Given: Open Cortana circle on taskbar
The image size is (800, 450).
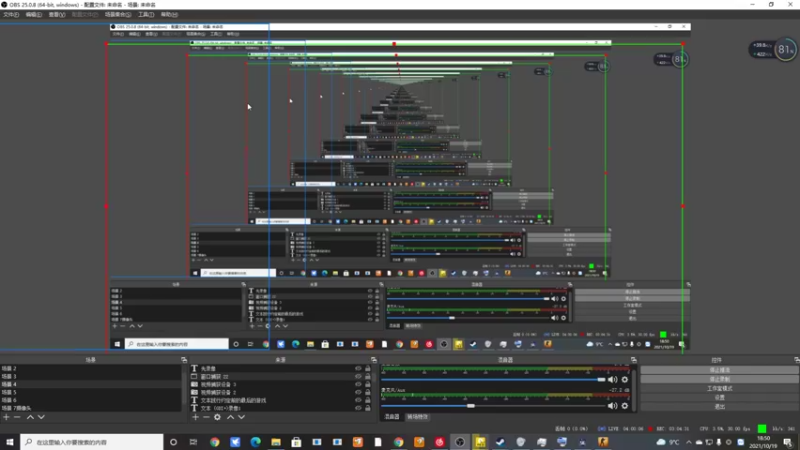Looking at the screenshot, I should pyautogui.click(x=173, y=442).
